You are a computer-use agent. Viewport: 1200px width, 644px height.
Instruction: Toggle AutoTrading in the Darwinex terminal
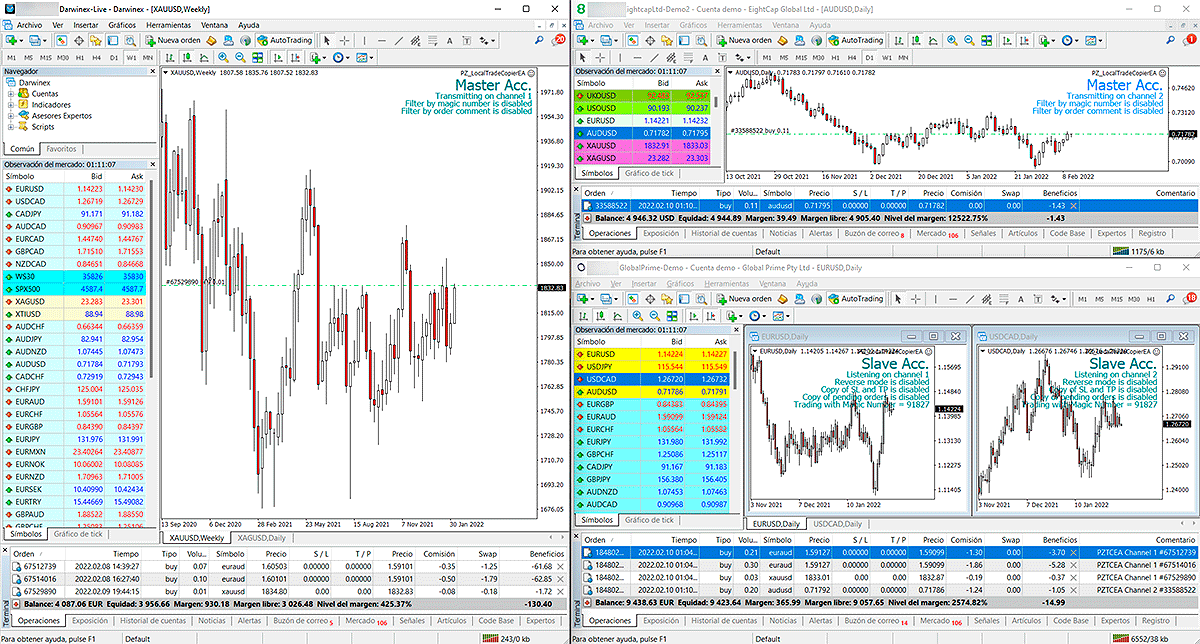[x=285, y=40]
